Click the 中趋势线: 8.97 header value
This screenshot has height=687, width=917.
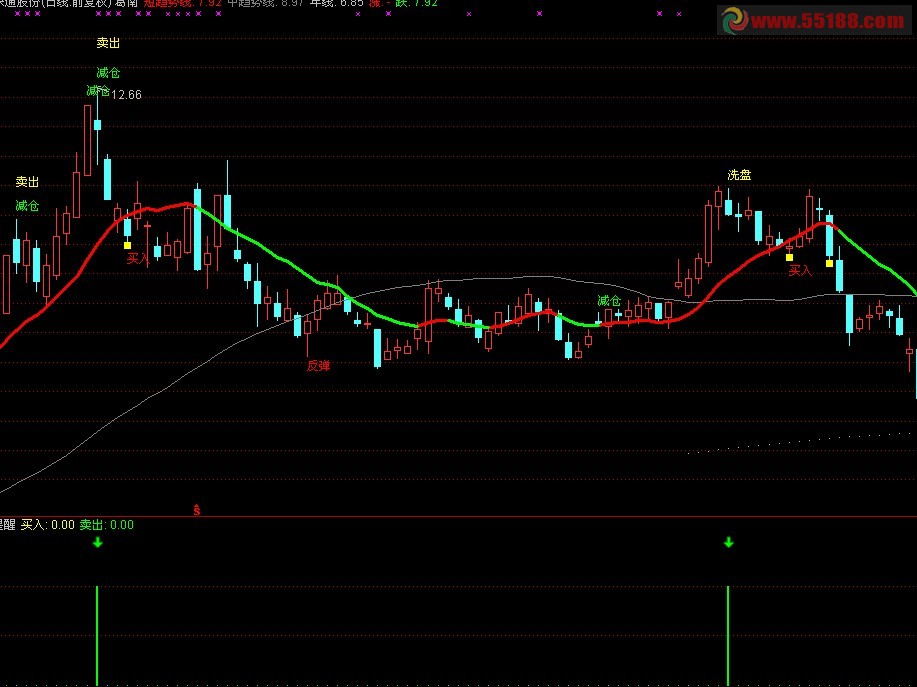pos(266,3)
